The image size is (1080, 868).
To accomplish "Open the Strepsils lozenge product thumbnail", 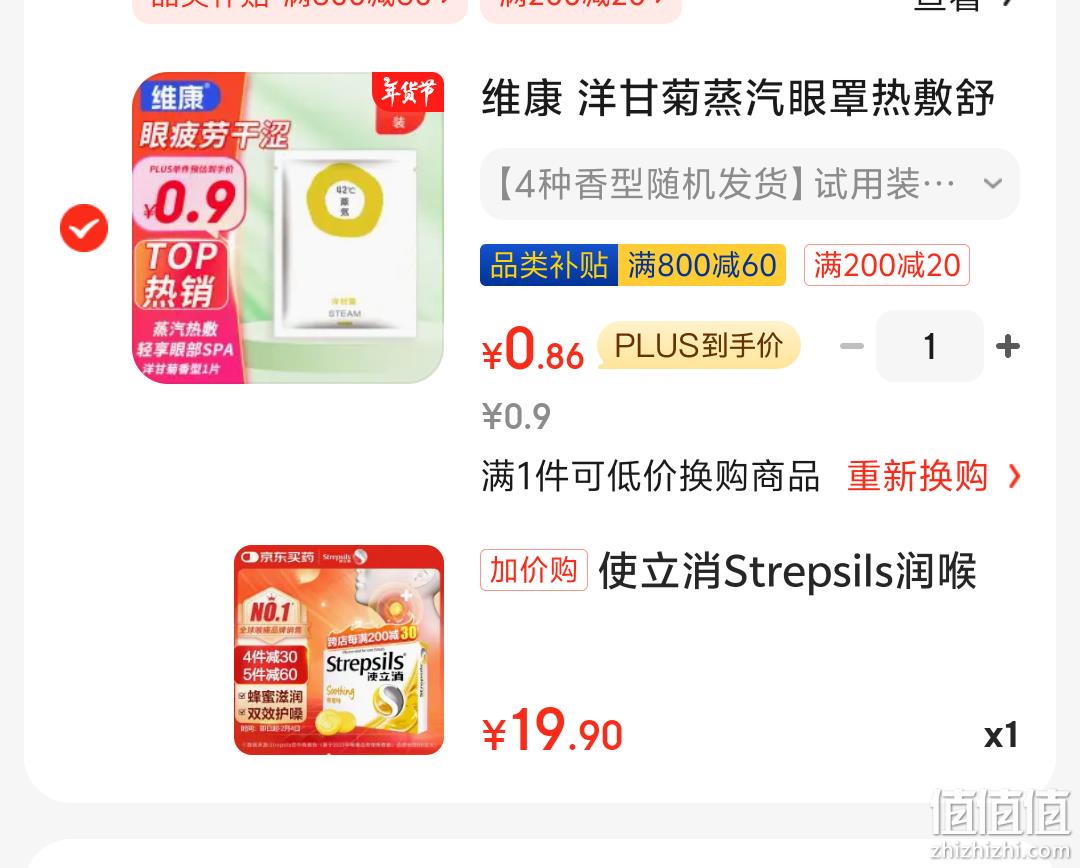I will pos(339,650).
